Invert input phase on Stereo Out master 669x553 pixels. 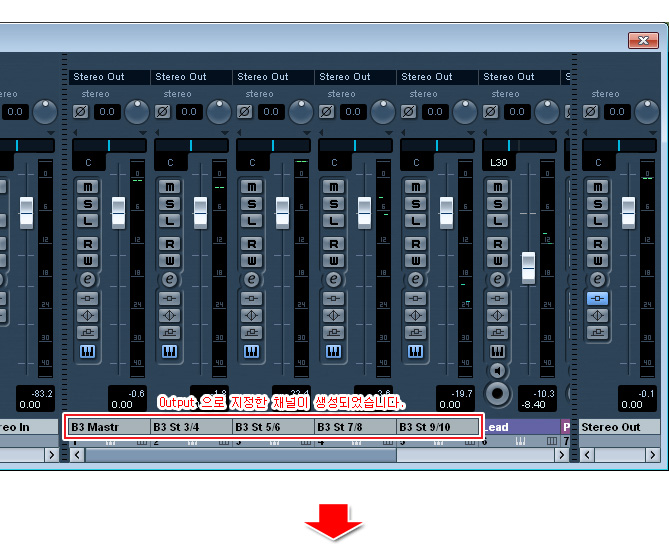point(590,112)
